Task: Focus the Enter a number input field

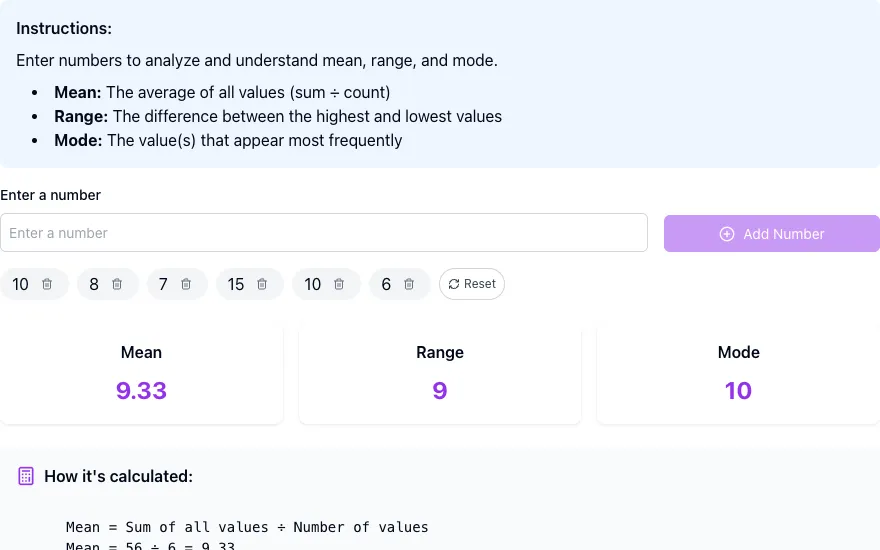Action: tap(324, 232)
